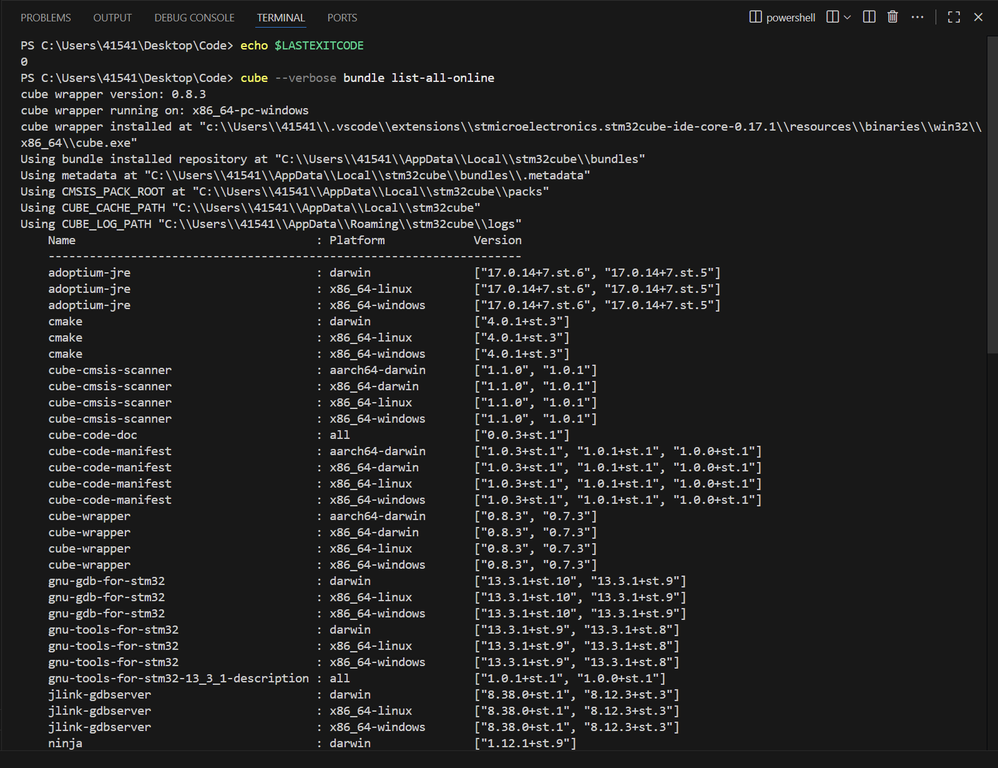Click the echo command word
Screen dimensions: 998x768
(x=254, y=46)
